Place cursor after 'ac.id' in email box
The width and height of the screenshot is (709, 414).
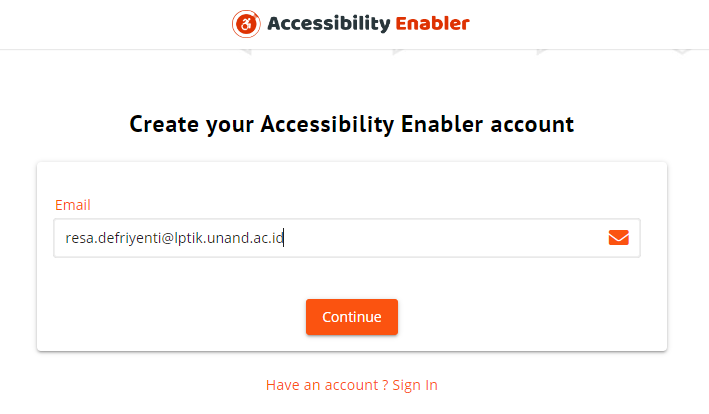pos(284,238)
